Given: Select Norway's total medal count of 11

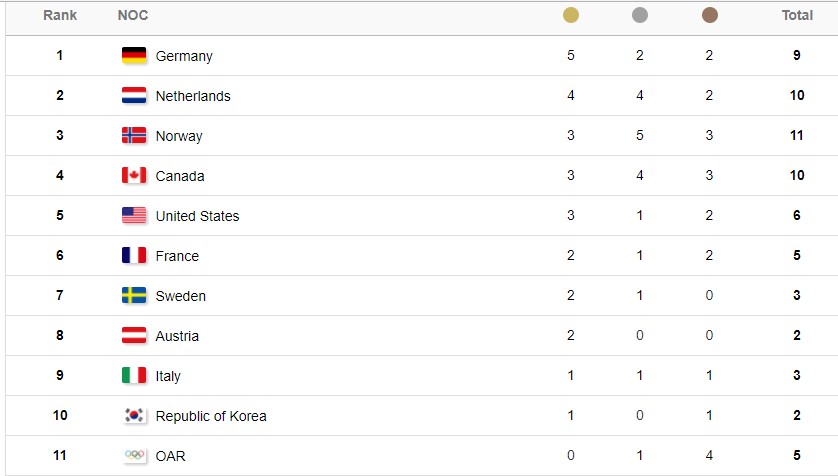Looking at the screenshot, I should (796, 135).
